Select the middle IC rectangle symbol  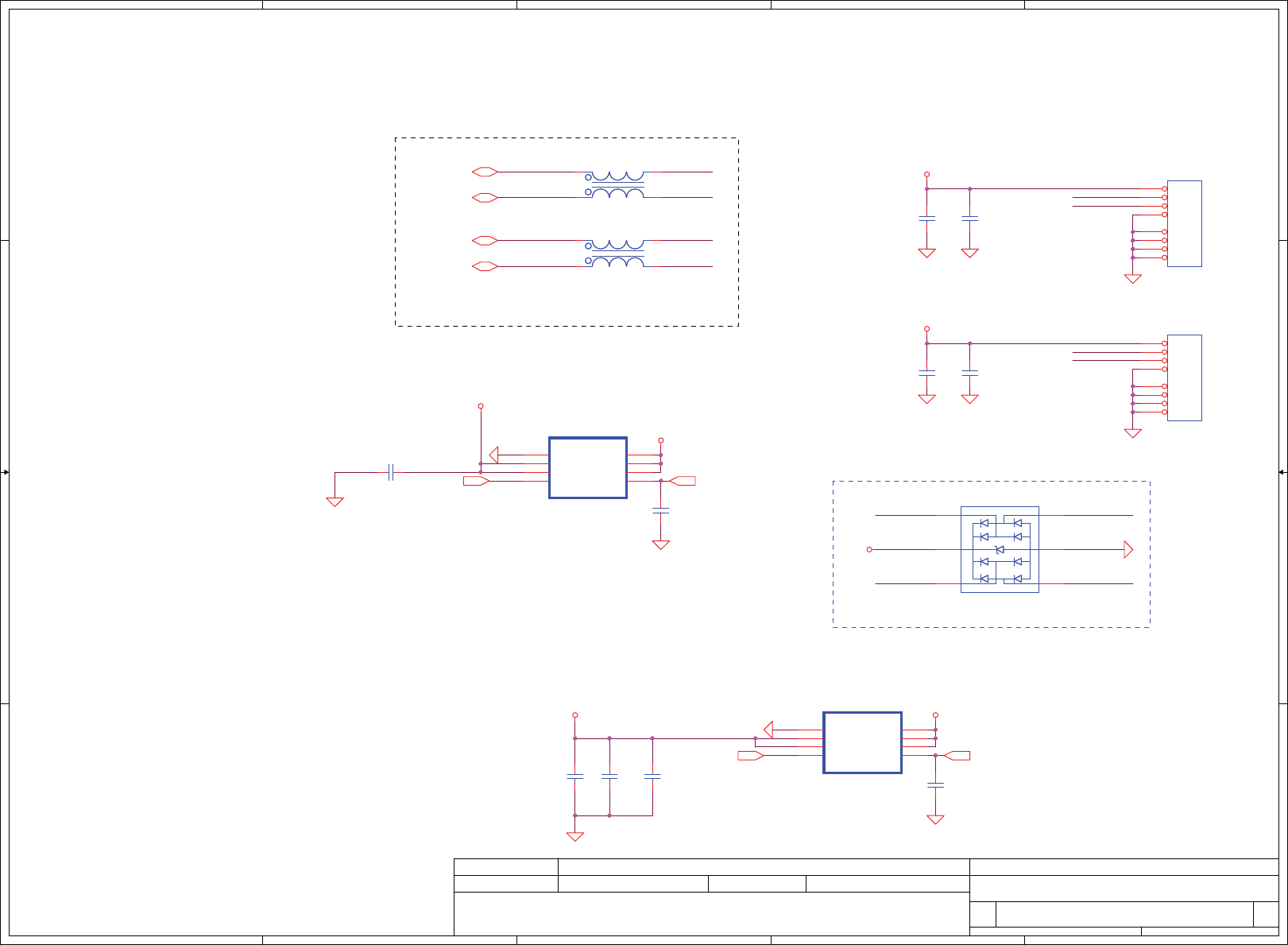tap(588, 468)
